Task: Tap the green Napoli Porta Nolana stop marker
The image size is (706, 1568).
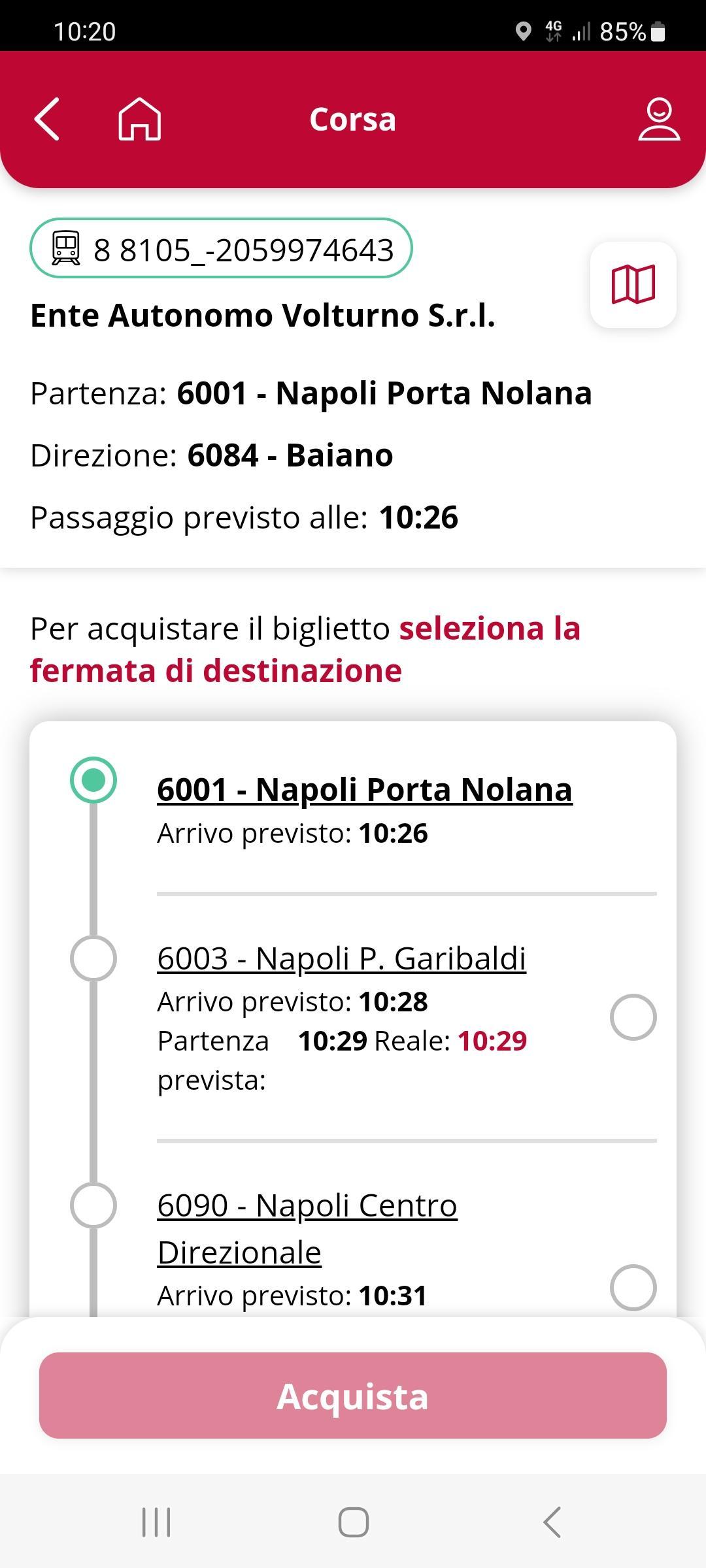Action: point(93,780)
